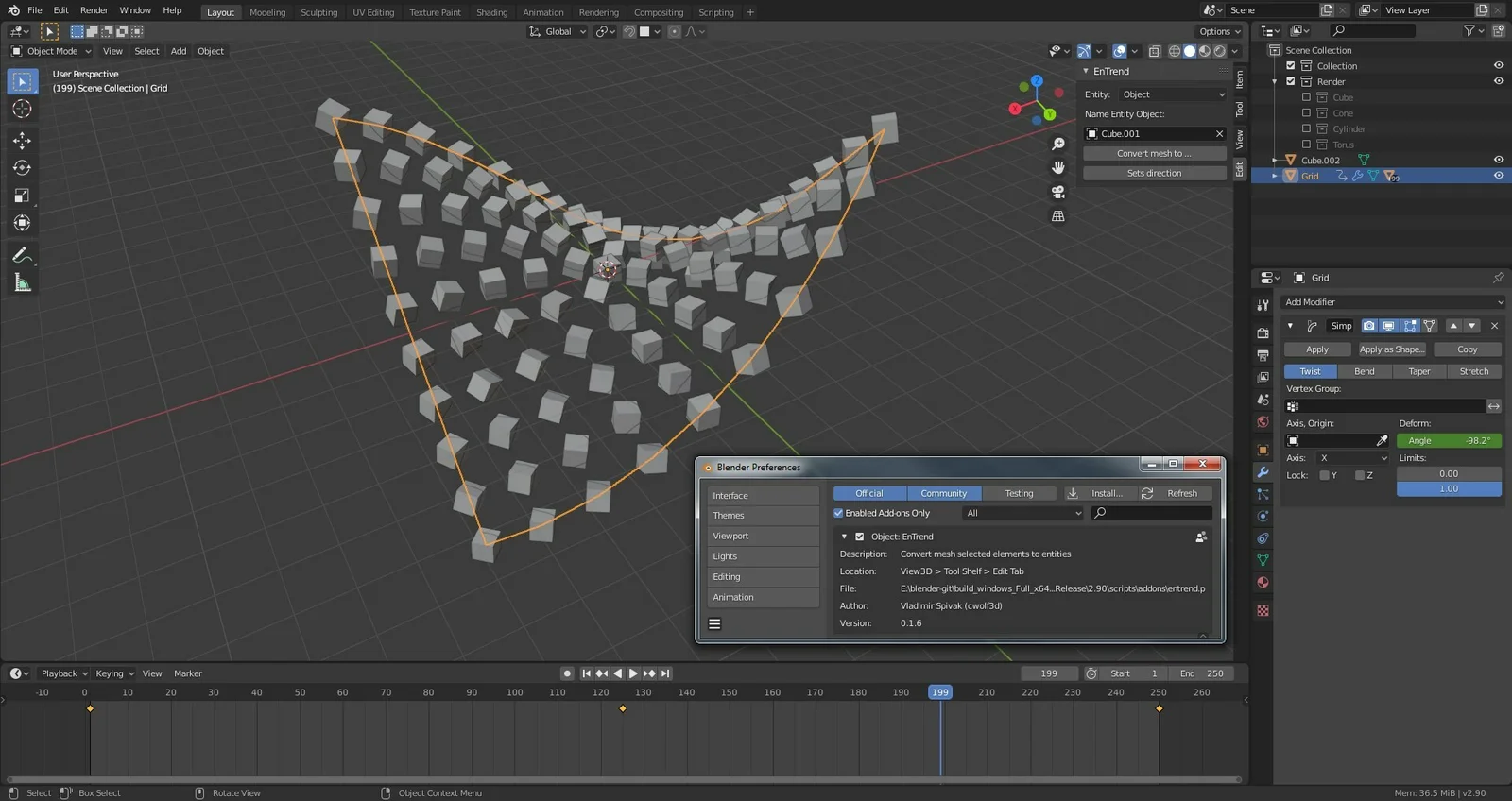Screen dimensions: 1512x801
Task: Open the Tool properties tab icon
Action: pyautogui.click(x=1263, y=305)
